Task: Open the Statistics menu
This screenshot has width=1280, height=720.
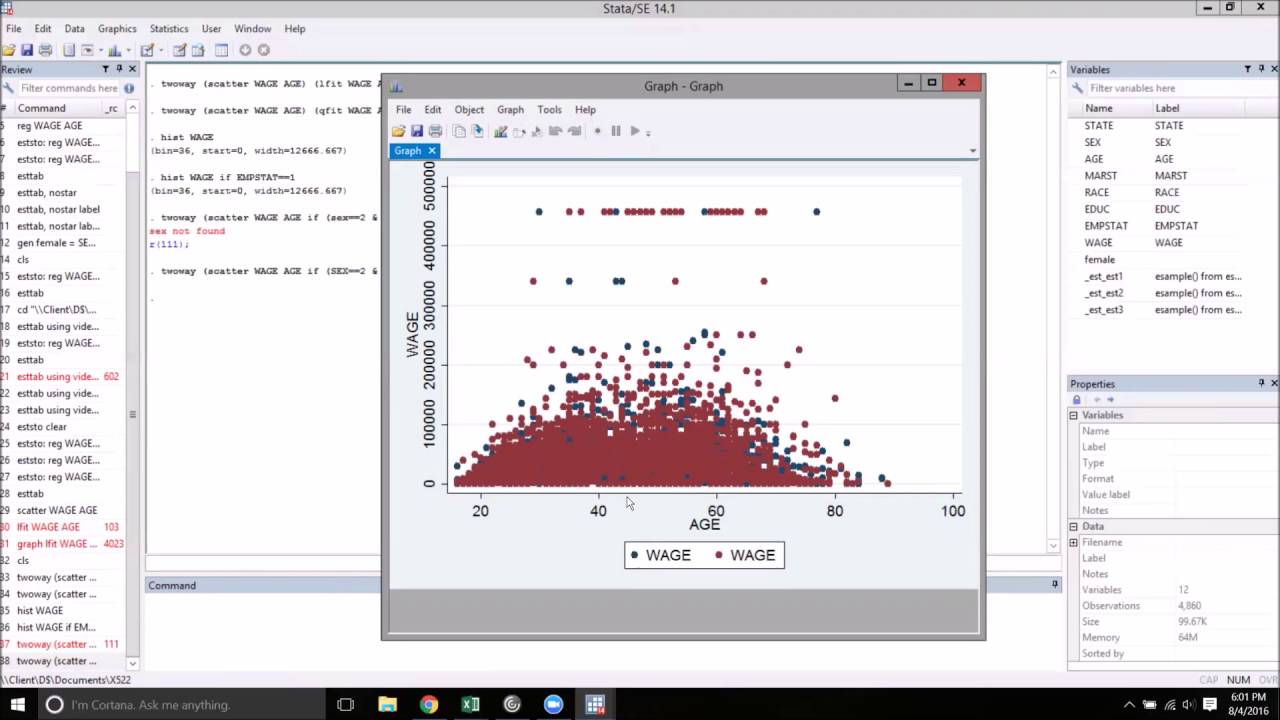Action: click(x=168, y=28)
